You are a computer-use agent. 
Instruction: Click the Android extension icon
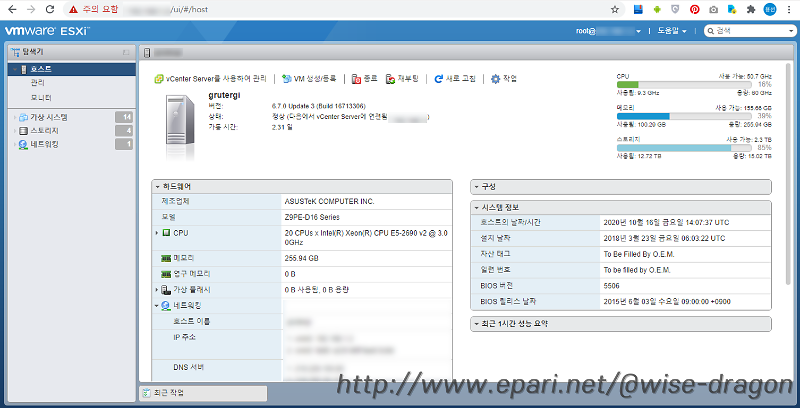point(657,9)
